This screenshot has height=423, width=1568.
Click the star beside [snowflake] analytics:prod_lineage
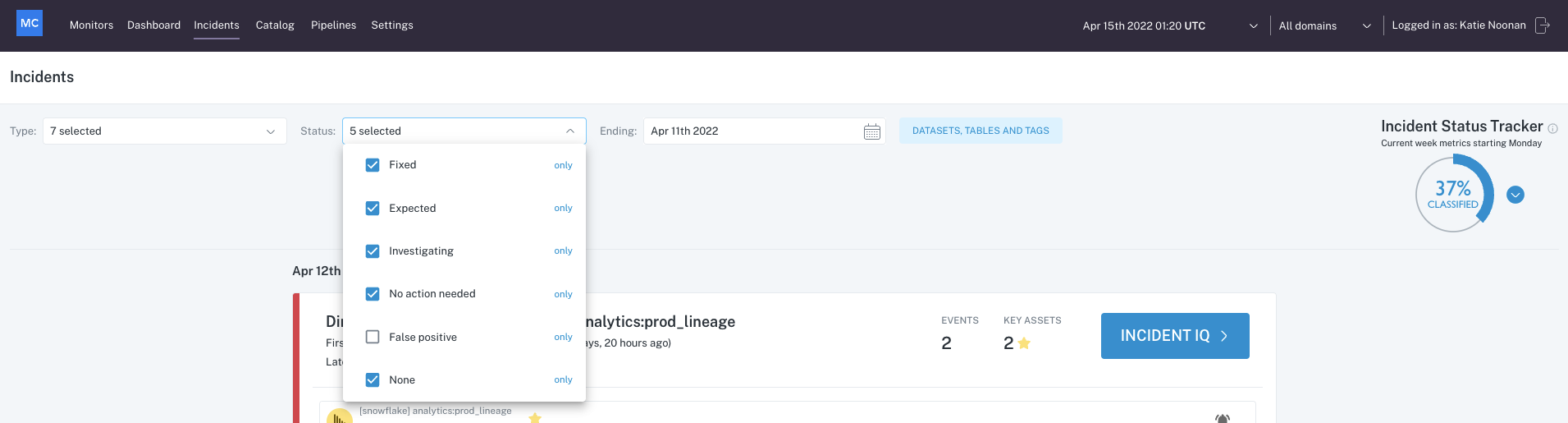click(535, 418)
